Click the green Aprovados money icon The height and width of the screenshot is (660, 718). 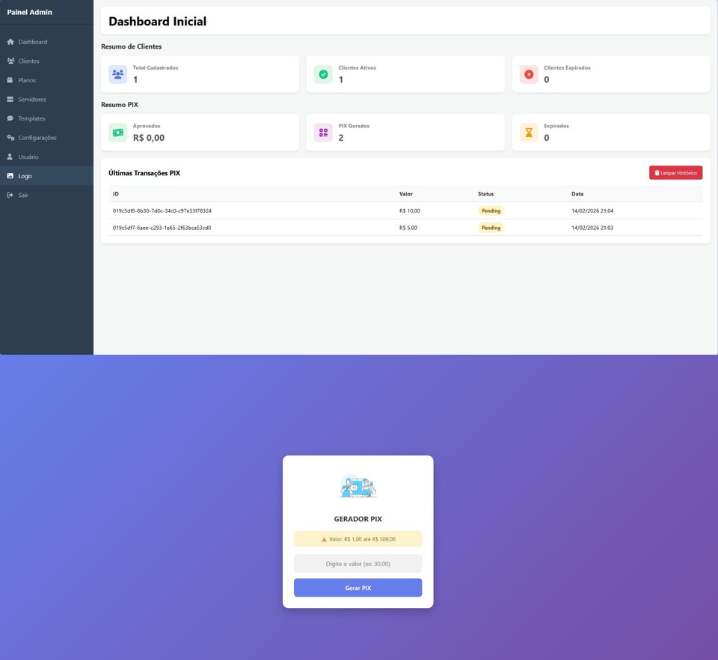tap(118, 132)
